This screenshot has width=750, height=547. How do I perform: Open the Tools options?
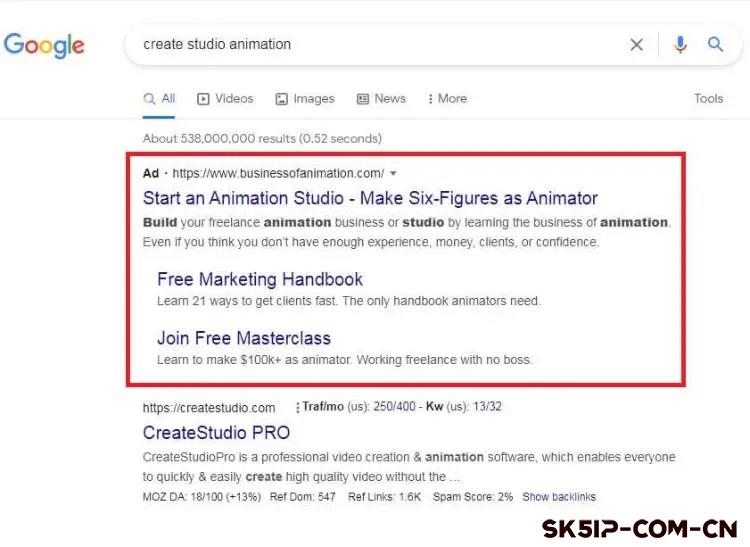pos(708,99)
